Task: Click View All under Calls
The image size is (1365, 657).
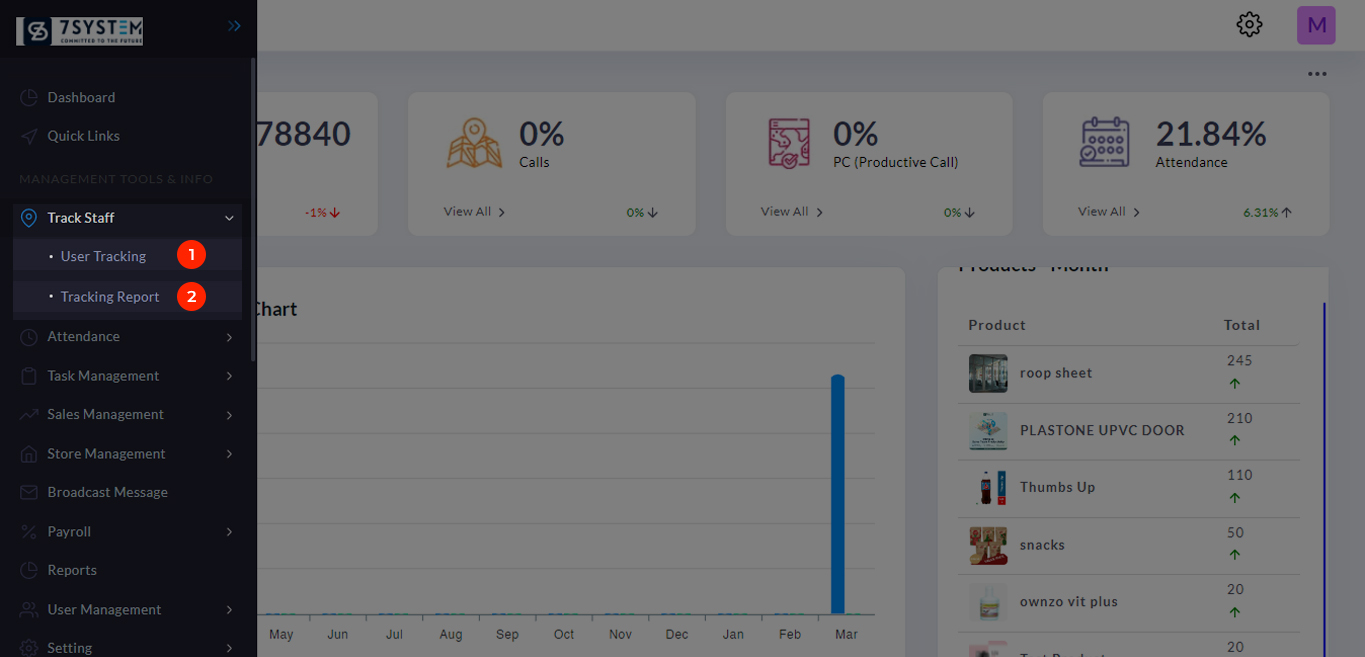Action: click(474, 212)
